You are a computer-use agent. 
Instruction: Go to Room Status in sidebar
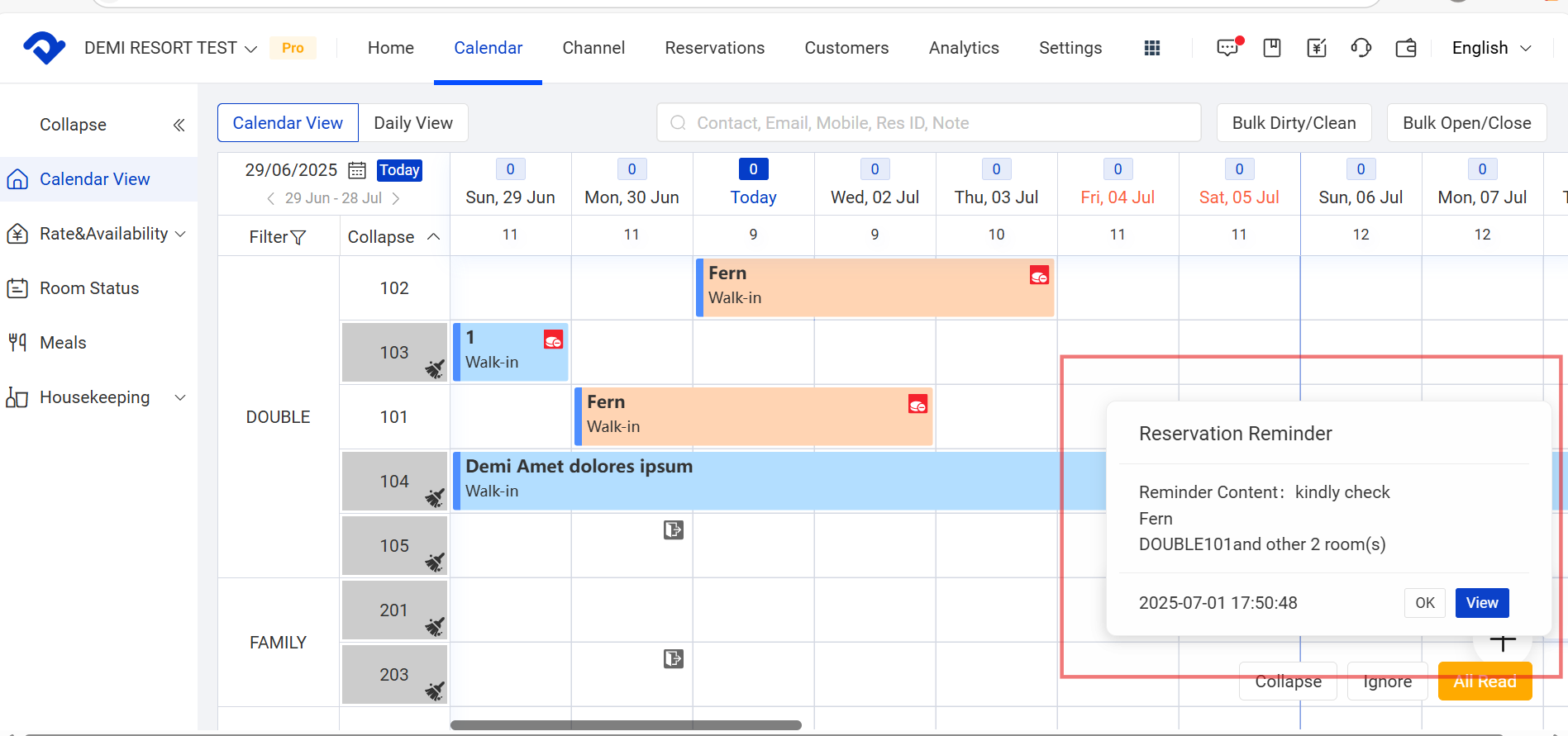[89, 288]
